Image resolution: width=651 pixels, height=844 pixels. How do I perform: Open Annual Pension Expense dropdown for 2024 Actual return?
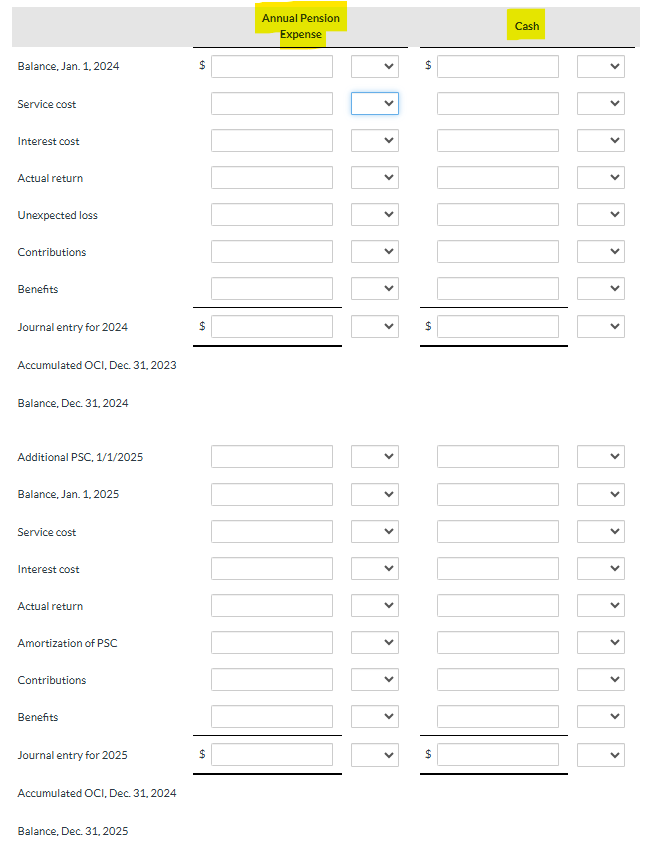(375, 178)
